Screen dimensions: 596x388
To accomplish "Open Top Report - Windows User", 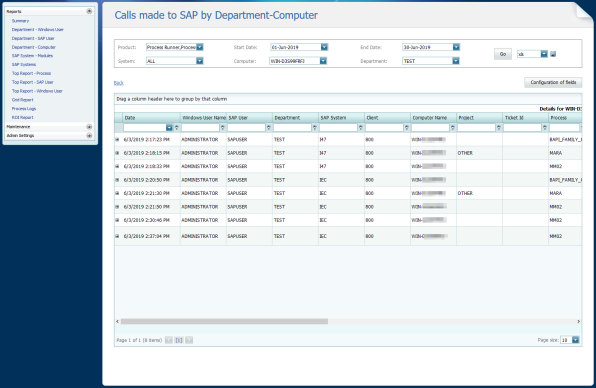I will pos(37,91).
